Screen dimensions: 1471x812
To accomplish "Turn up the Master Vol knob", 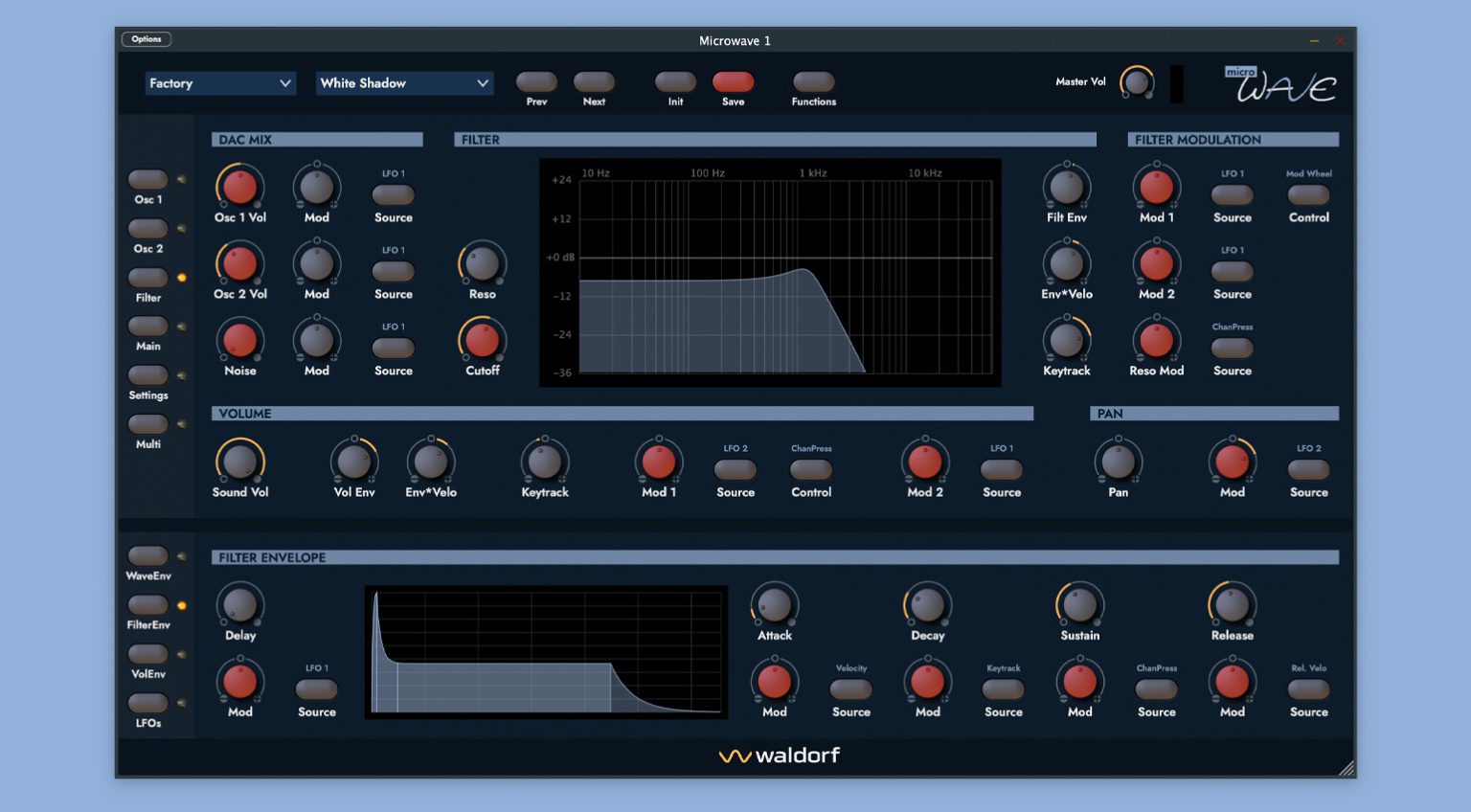I will [1138, 82].
